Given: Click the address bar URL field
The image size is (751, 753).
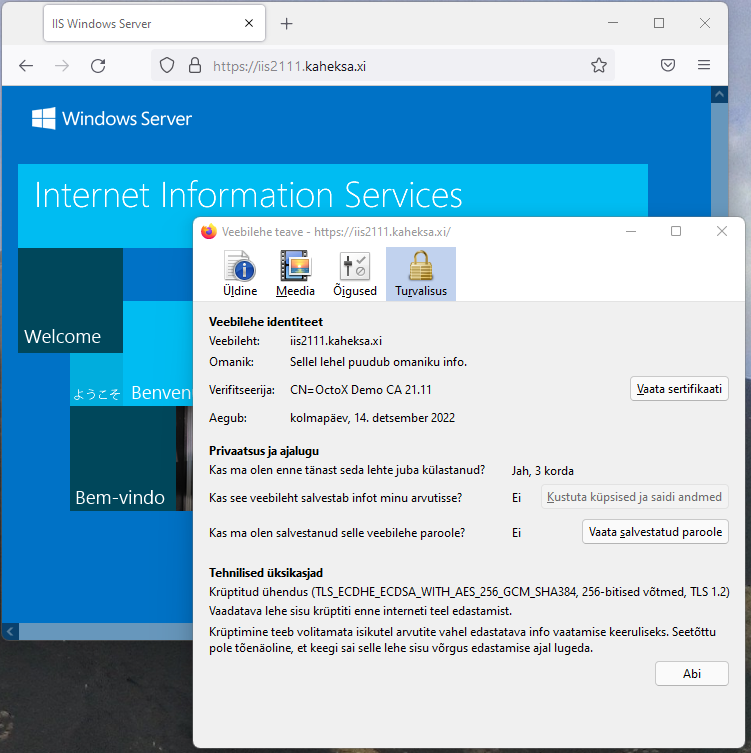Looking at the screenshot, I should point(383,66).
